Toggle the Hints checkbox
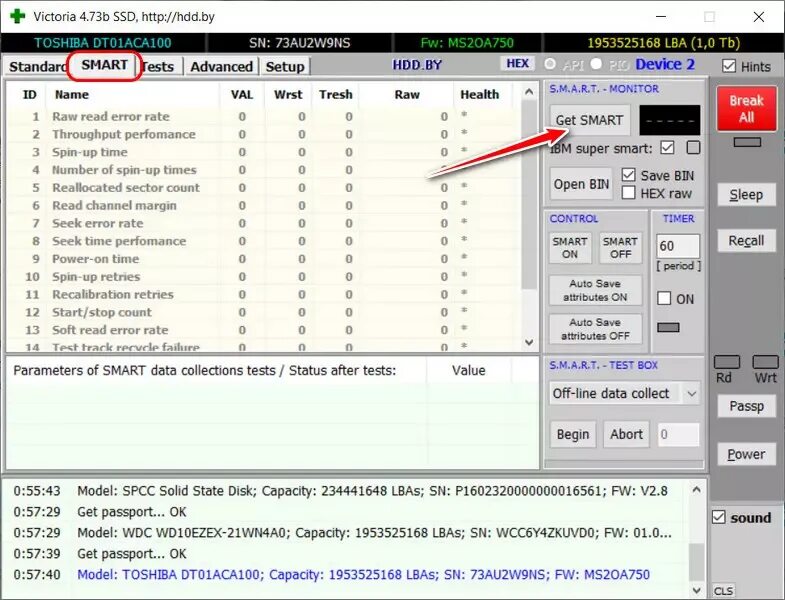The height and width of the screenshot is (600, 785). pos(729,66)
